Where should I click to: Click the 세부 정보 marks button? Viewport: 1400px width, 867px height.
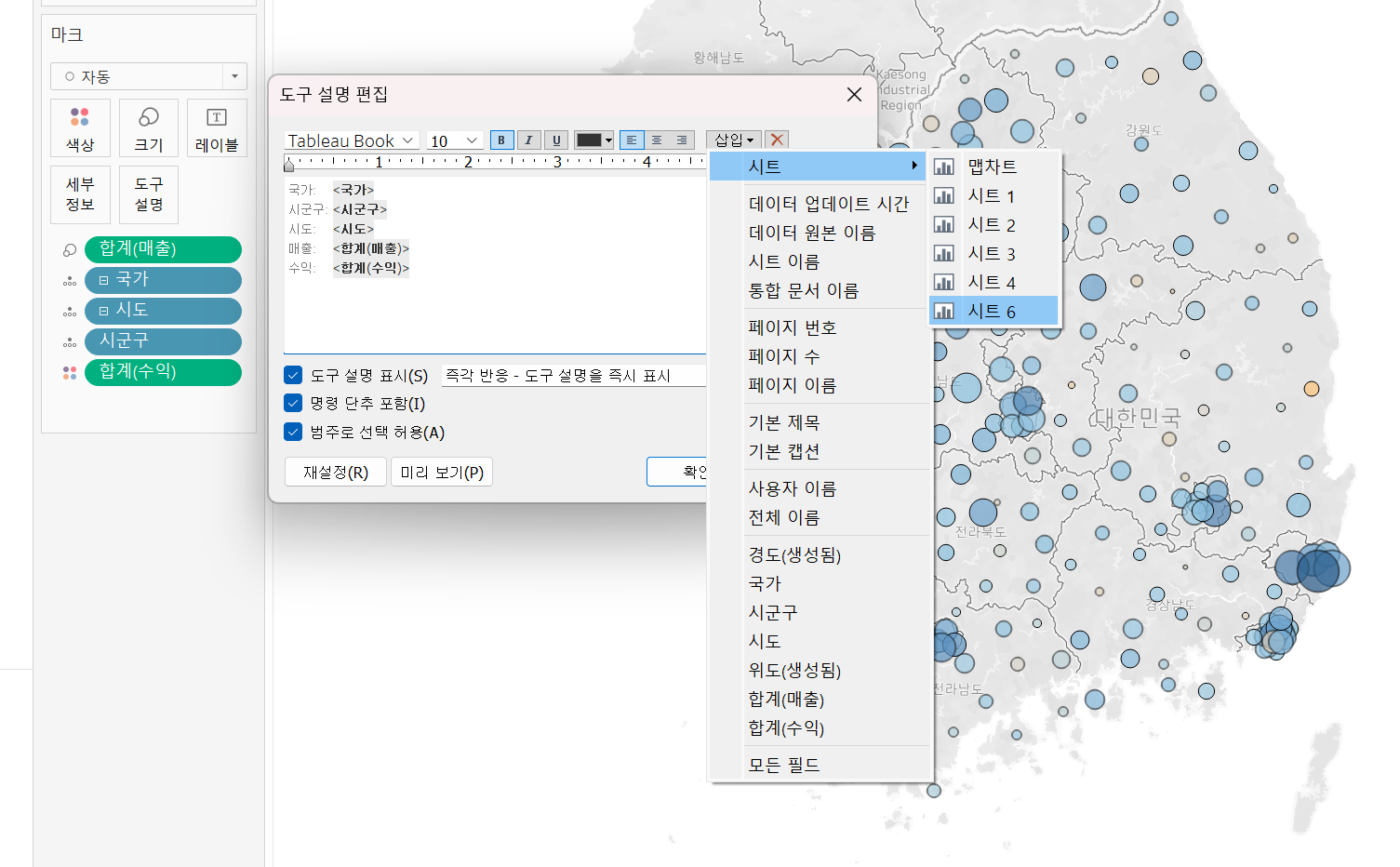[80, 194]
